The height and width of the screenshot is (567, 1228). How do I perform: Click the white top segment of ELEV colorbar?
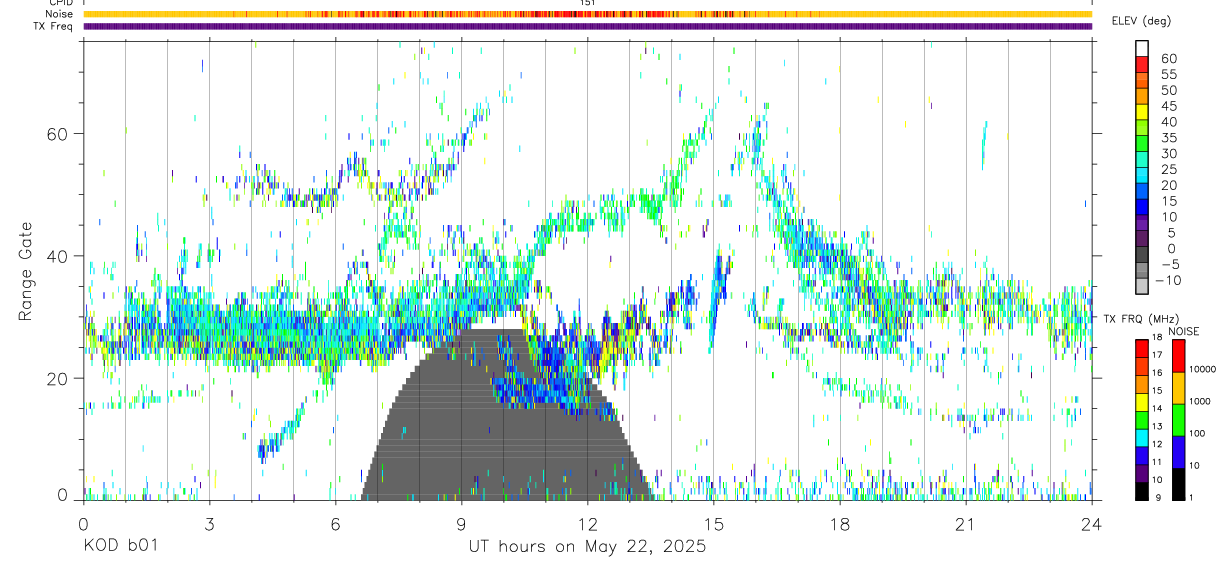pos(1142,49)
